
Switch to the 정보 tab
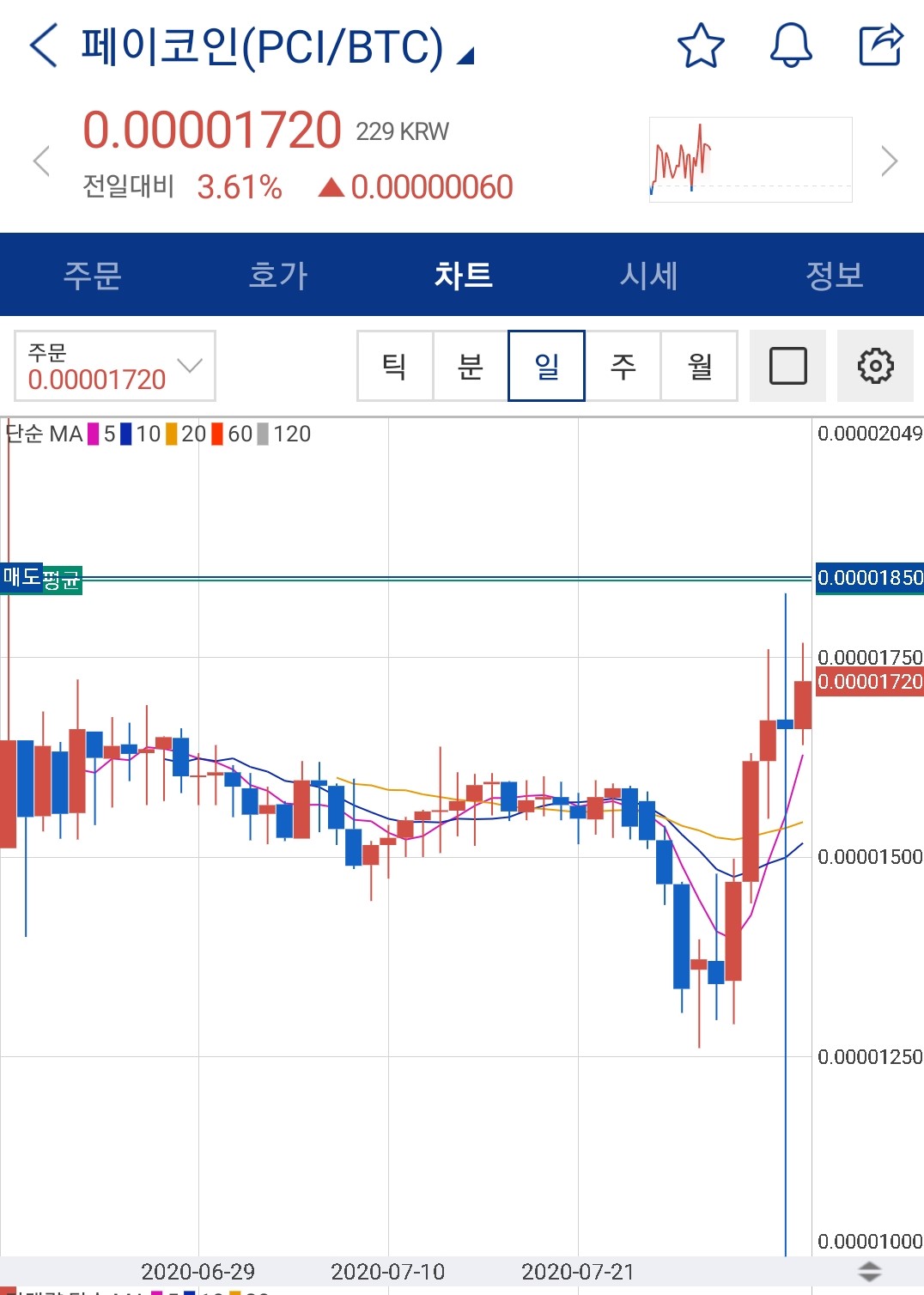click(x=834, y=275)
